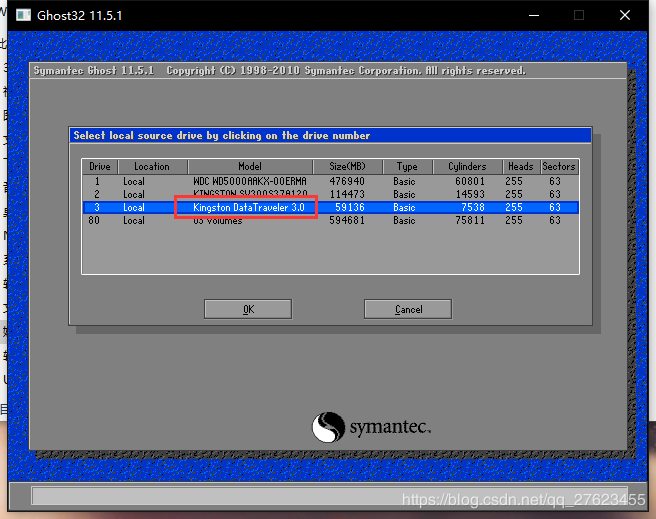Screen dimensions: 656x519
Task: Click the Model column header
Action: coord(250,166)
